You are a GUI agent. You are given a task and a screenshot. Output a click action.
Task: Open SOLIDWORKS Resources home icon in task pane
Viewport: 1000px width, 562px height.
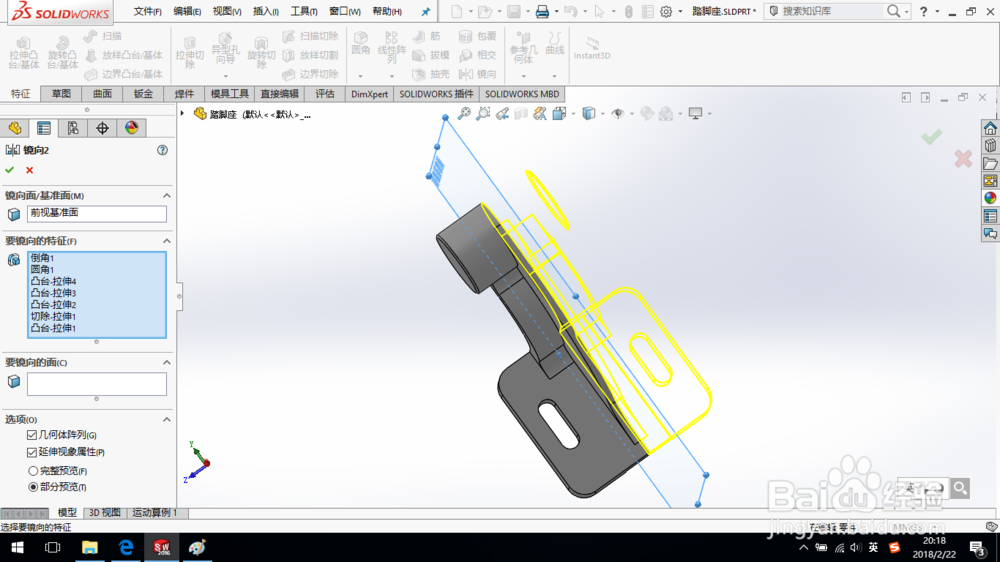(990, 128)
